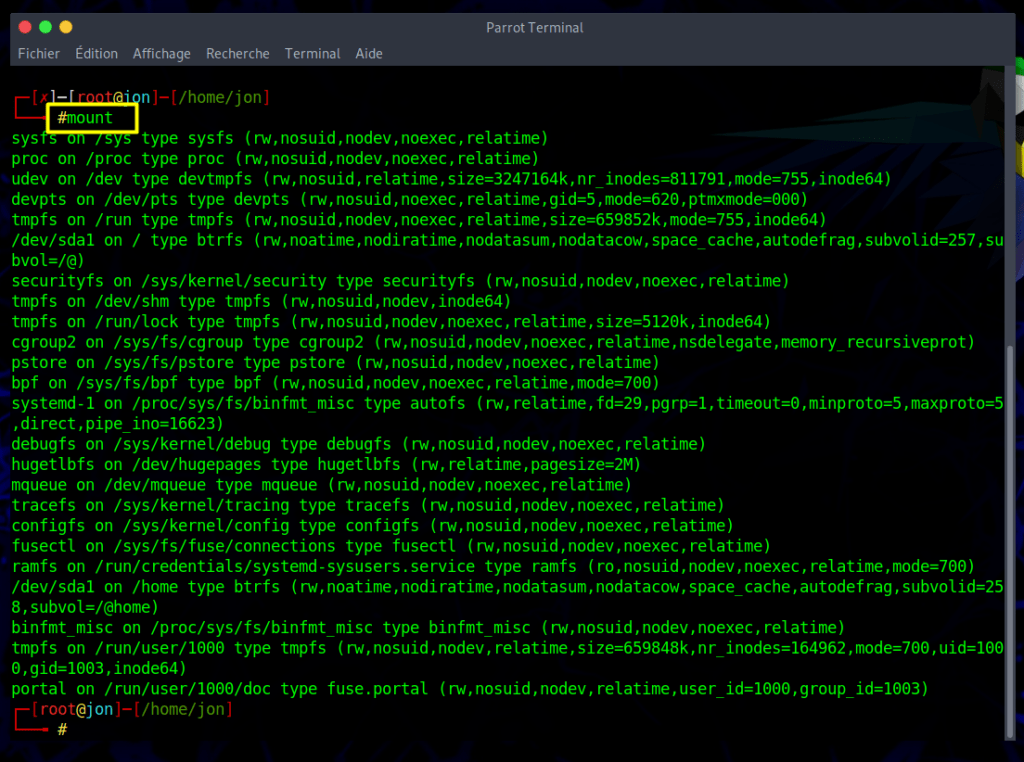Click the '/dev/sda1 on / type btrfs' line
The width and height of the screenshot is (1024, 762).
(507, 240)
